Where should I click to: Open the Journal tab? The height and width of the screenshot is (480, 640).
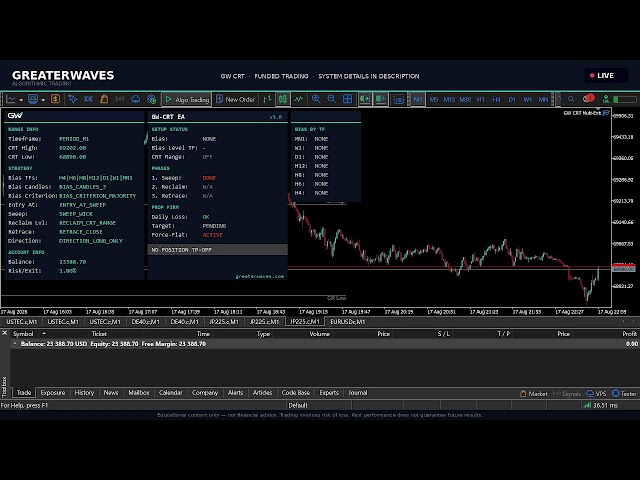click(x=358, y=393)
